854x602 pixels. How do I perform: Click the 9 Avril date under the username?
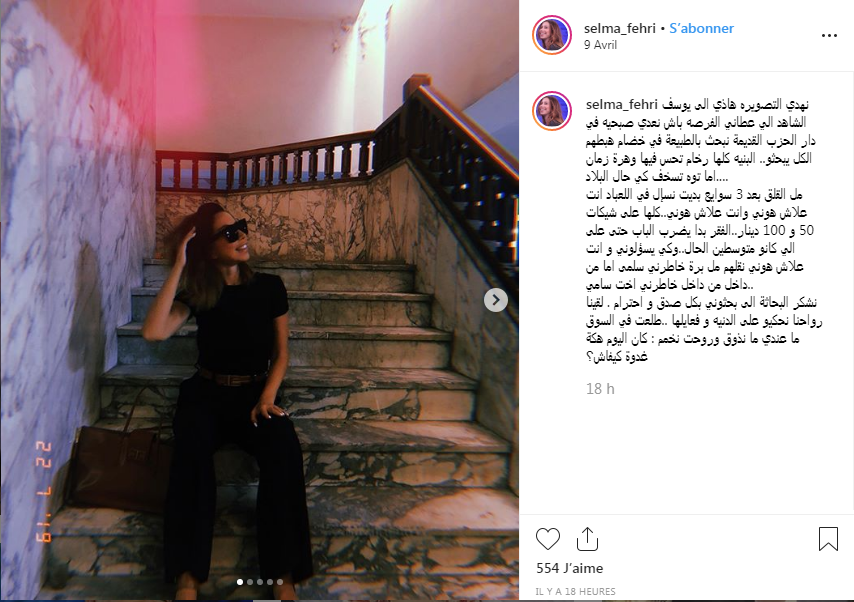tap(600, 45)
